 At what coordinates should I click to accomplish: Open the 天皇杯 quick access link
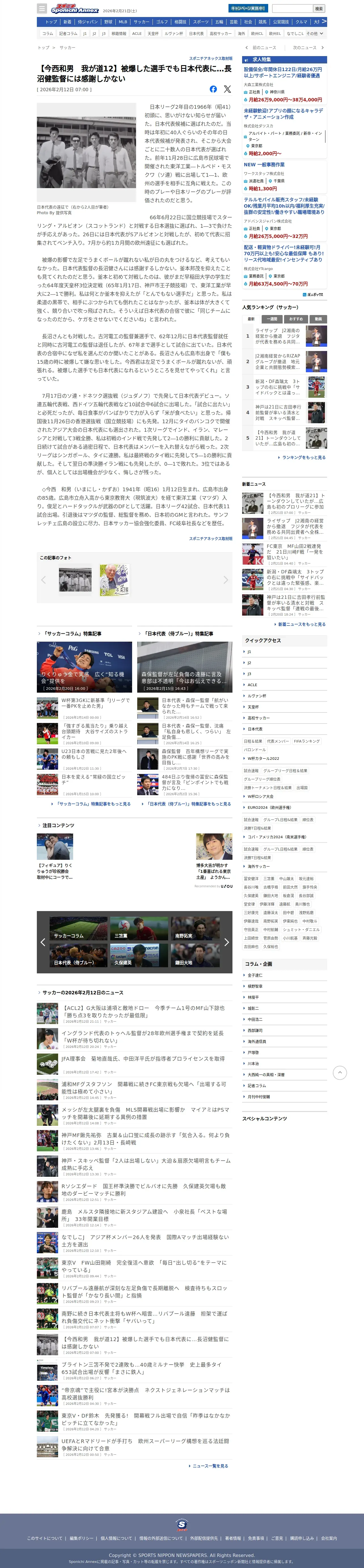[x=284, y=707]
